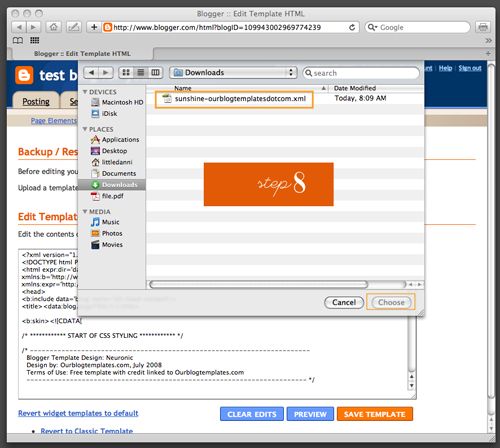This screenshot has width=500, height=448.
Task: Click the Google search field
Action: point(417,27)
